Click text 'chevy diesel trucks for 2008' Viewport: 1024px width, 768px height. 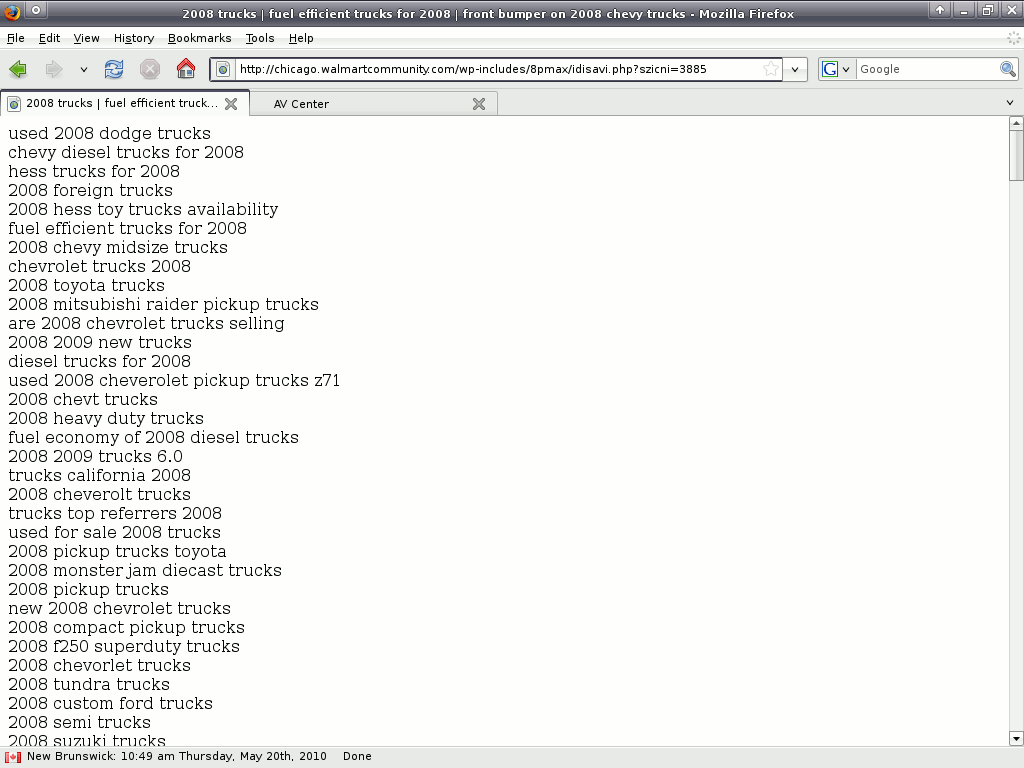[x=126, y=152]
